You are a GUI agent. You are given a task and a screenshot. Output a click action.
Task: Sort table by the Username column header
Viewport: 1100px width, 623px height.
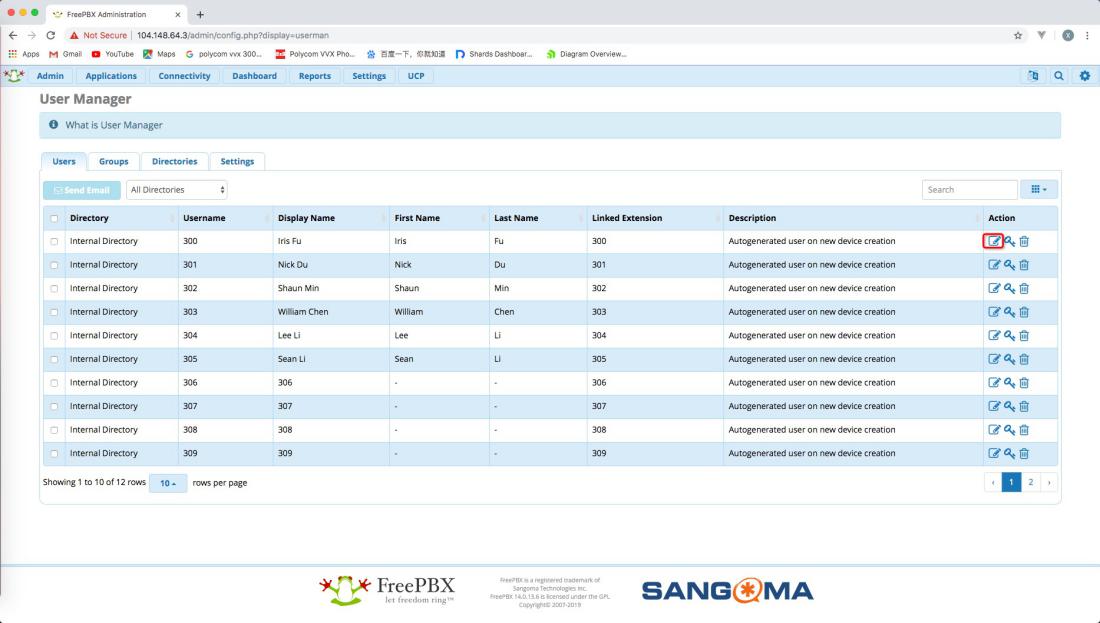point(204,218)
